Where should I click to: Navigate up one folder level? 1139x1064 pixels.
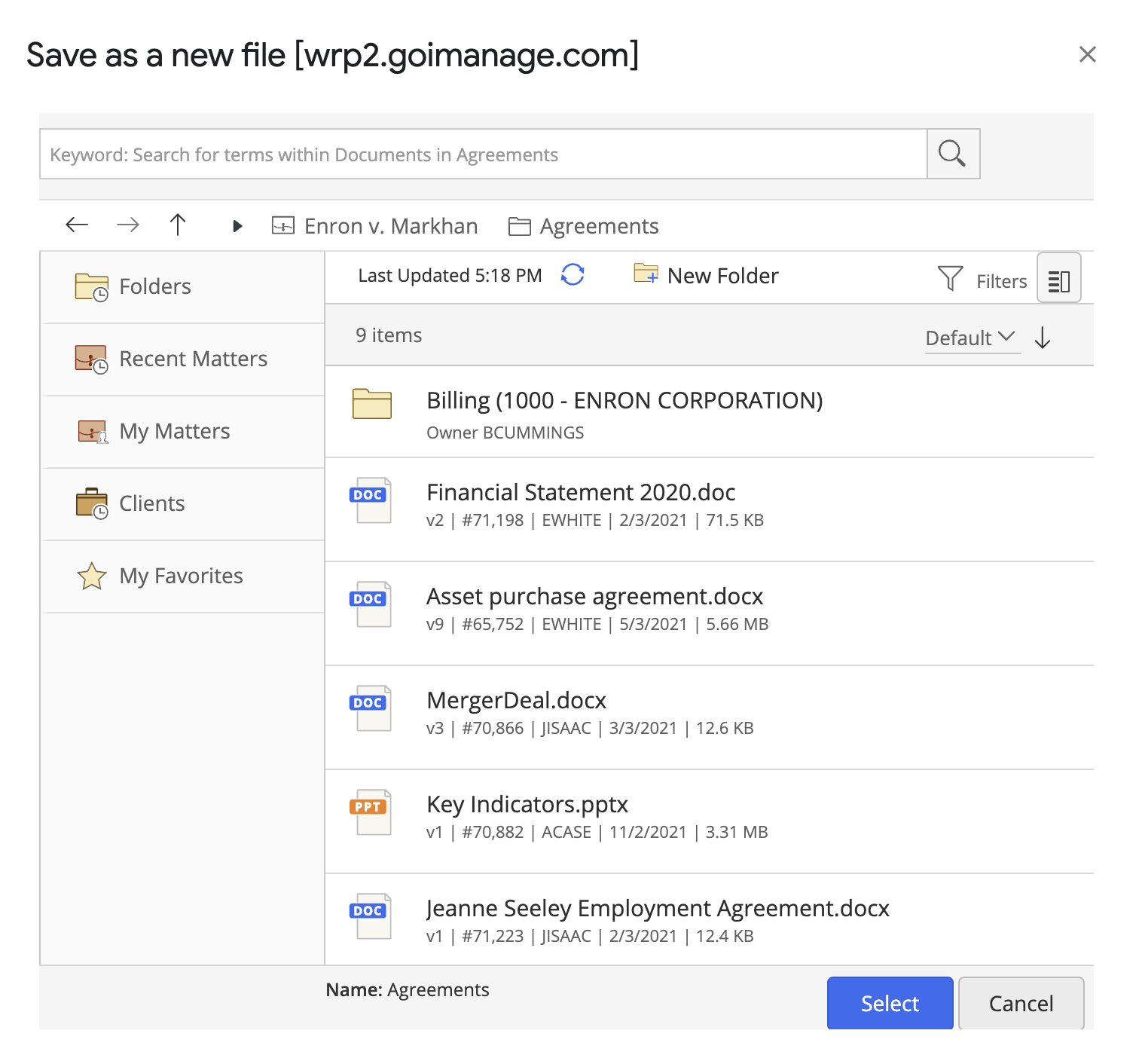pos(178,225)
